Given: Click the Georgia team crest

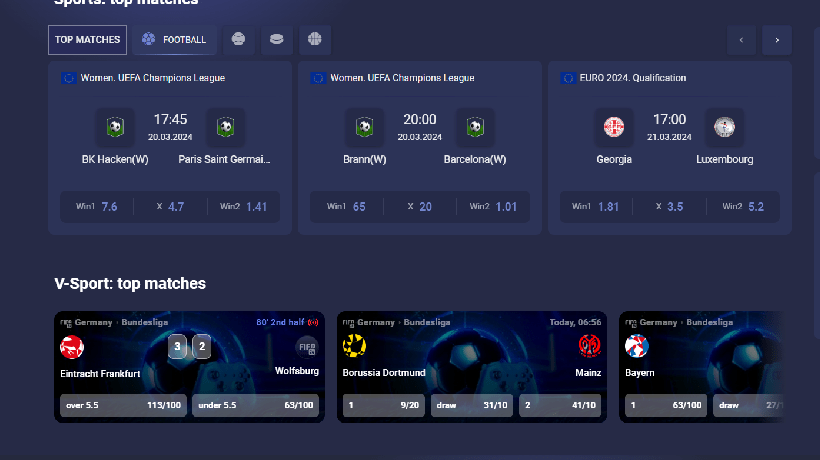Looking at the screenshot, I should 614,127.
